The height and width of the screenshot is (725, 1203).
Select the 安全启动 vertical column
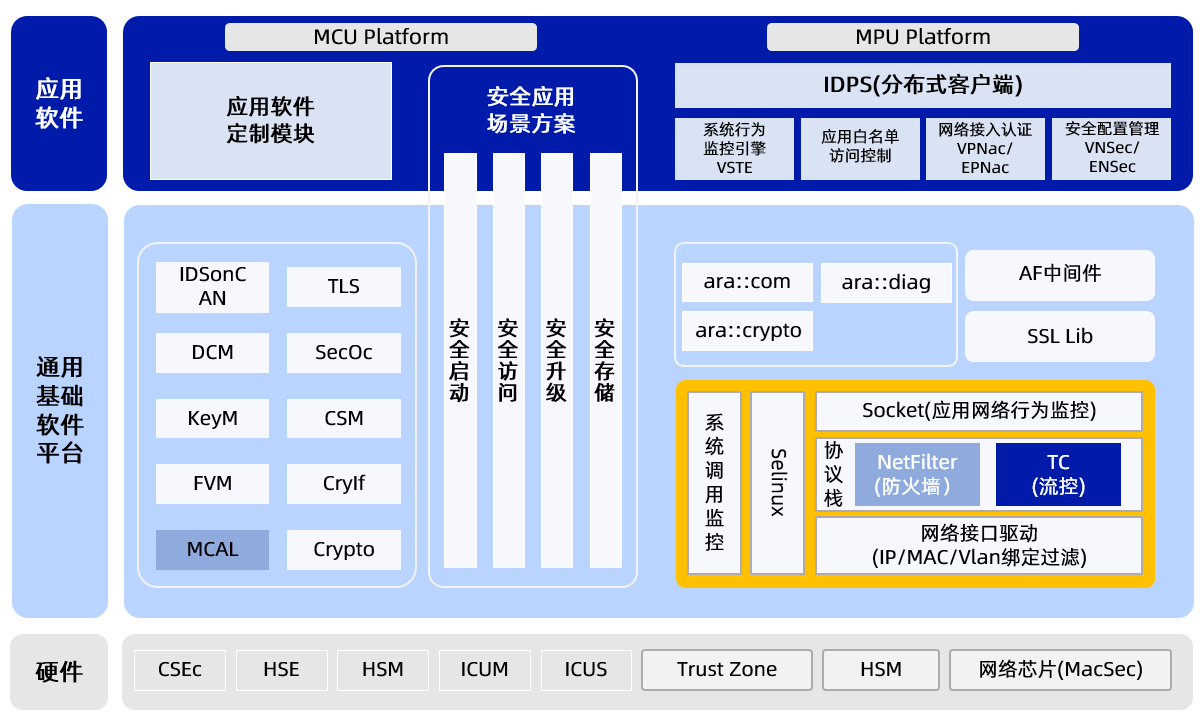[x=460, y=360]
